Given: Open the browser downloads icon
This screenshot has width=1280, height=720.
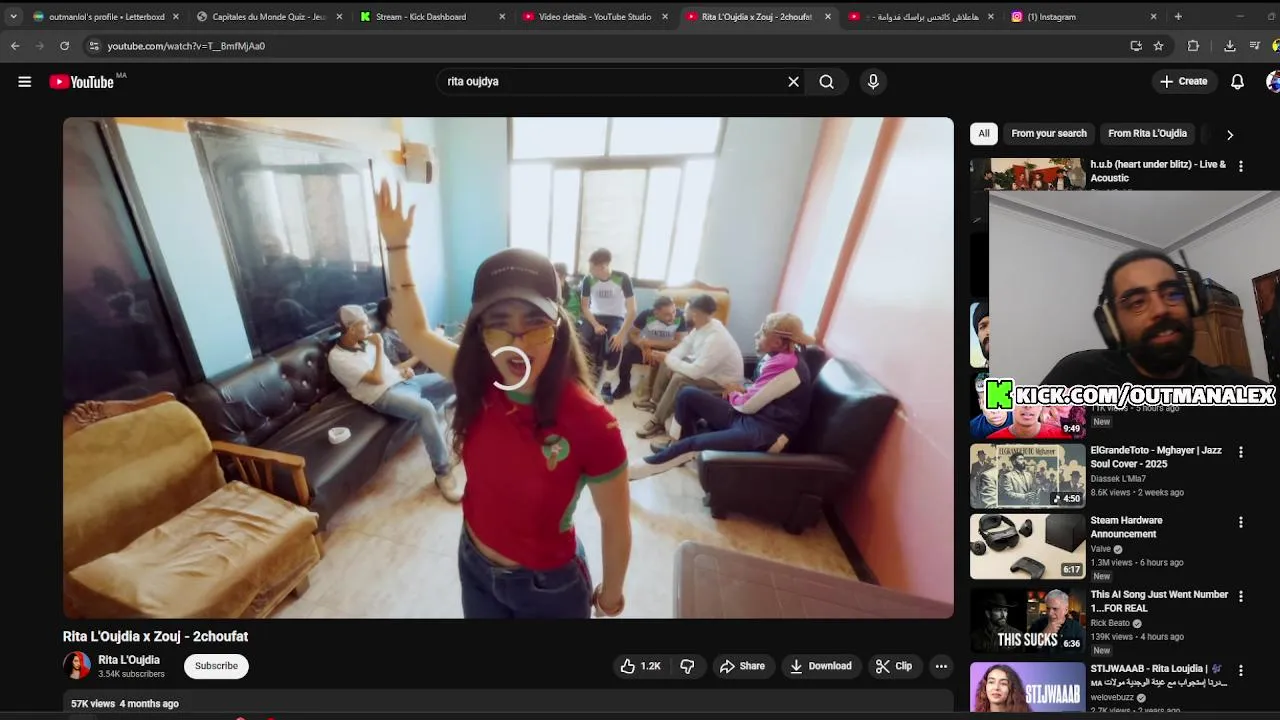Looking at the screenshot, I should click(1229, 46).
